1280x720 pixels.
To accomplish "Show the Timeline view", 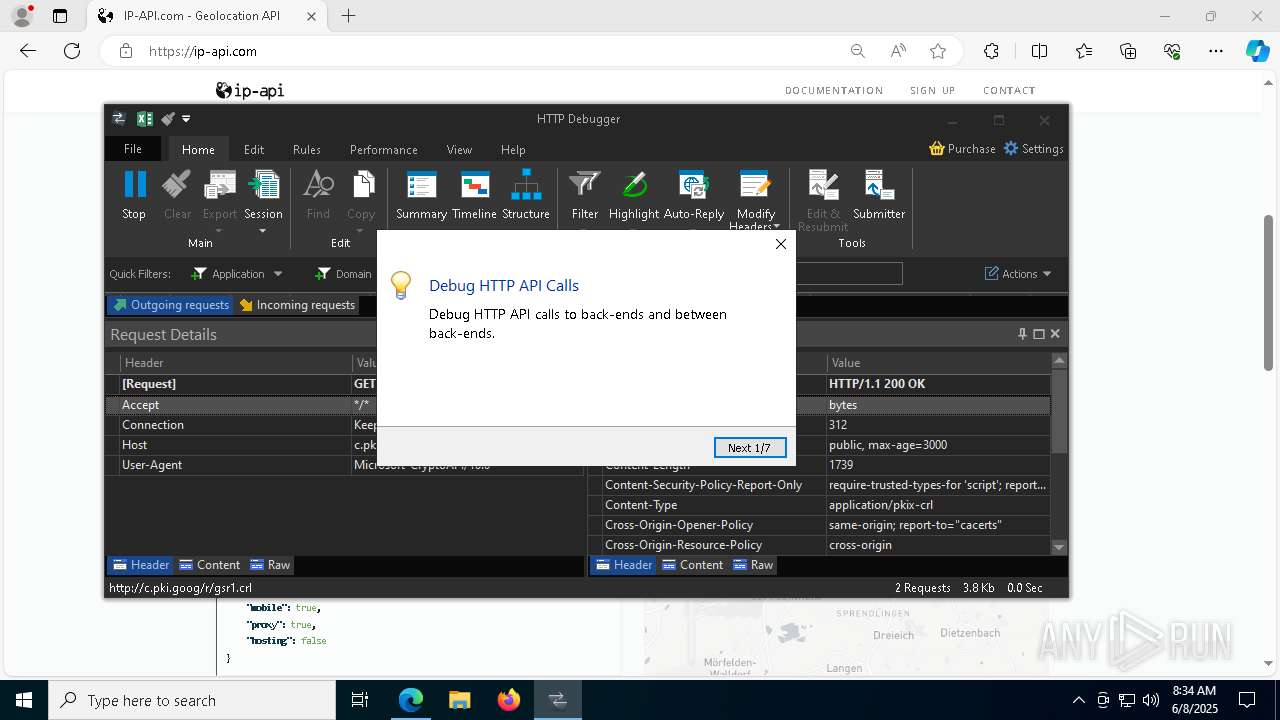I will 474,195.
